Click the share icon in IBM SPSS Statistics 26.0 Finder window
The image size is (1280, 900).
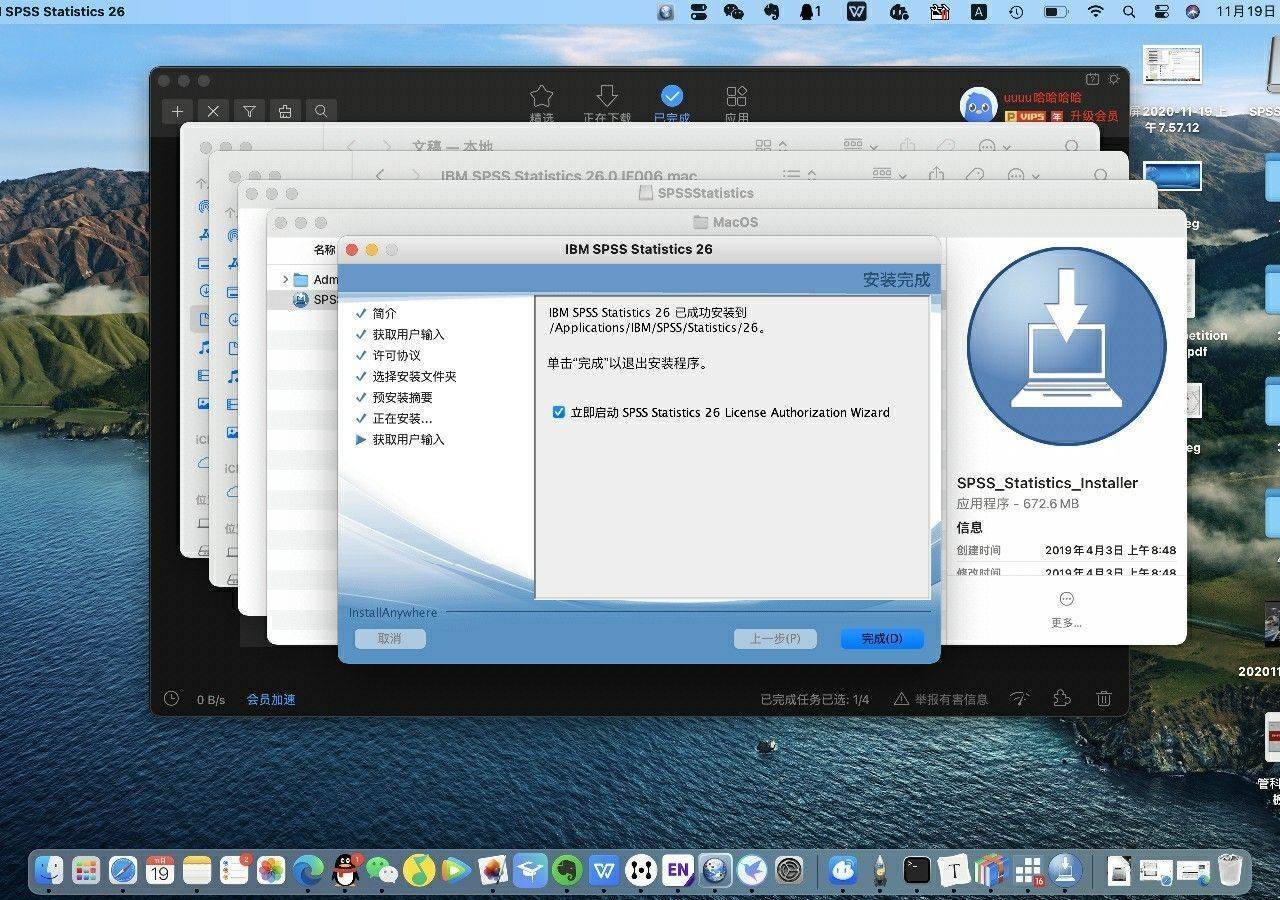937,175
